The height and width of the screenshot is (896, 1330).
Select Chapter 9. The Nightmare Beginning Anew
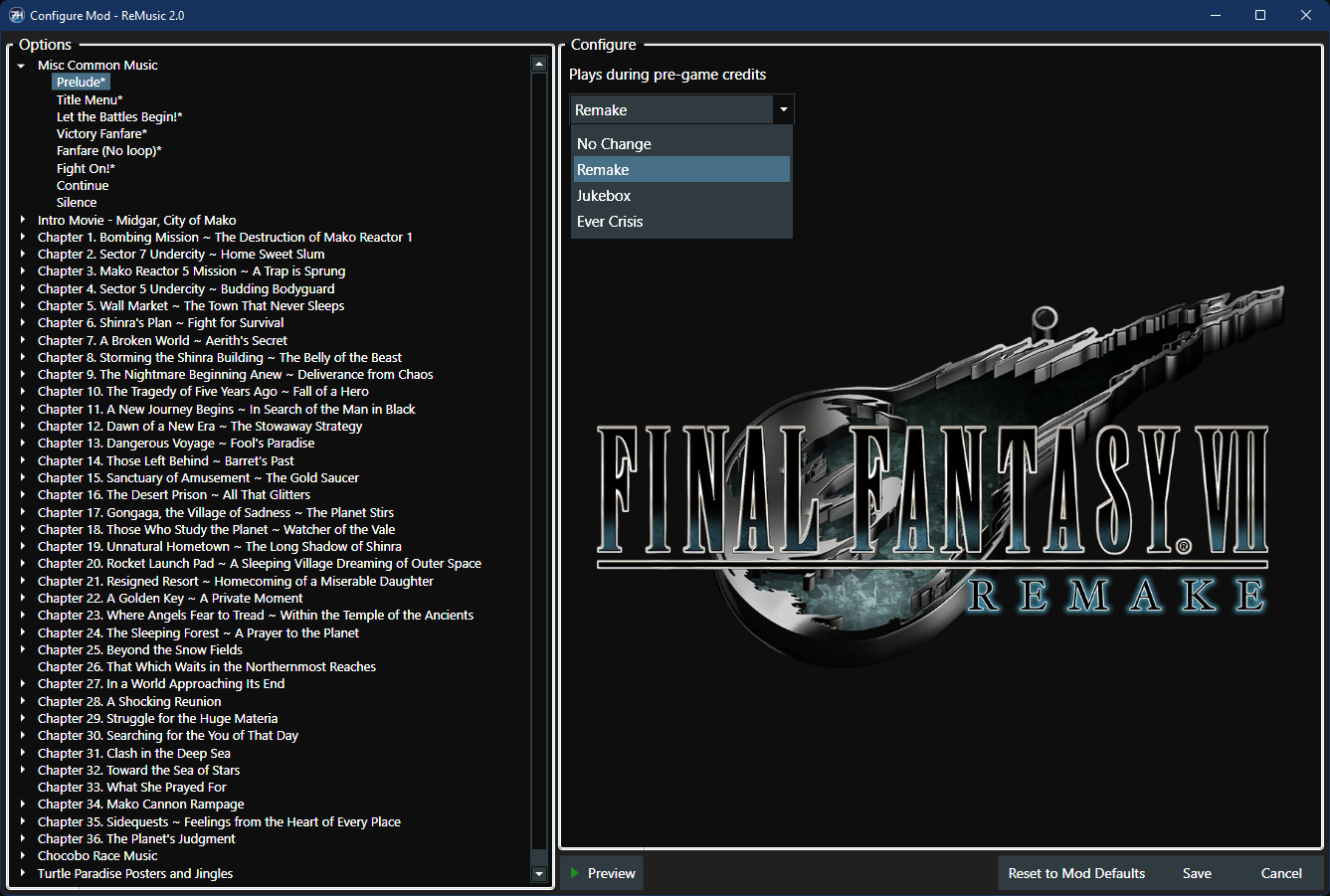pyautogui.click(x=235, y=375)
